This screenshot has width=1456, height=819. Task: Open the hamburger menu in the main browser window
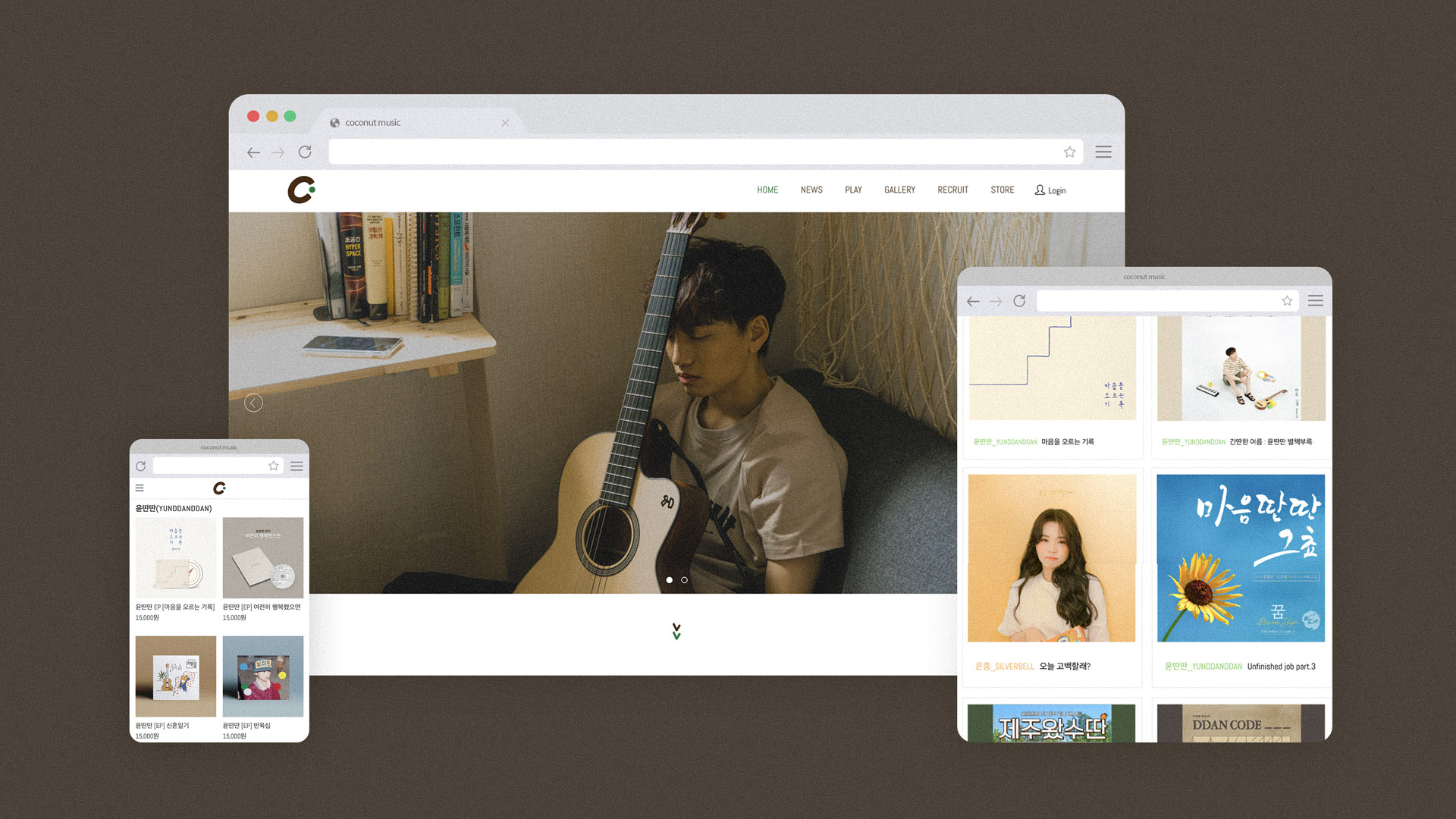click(x=1103, y=152)
